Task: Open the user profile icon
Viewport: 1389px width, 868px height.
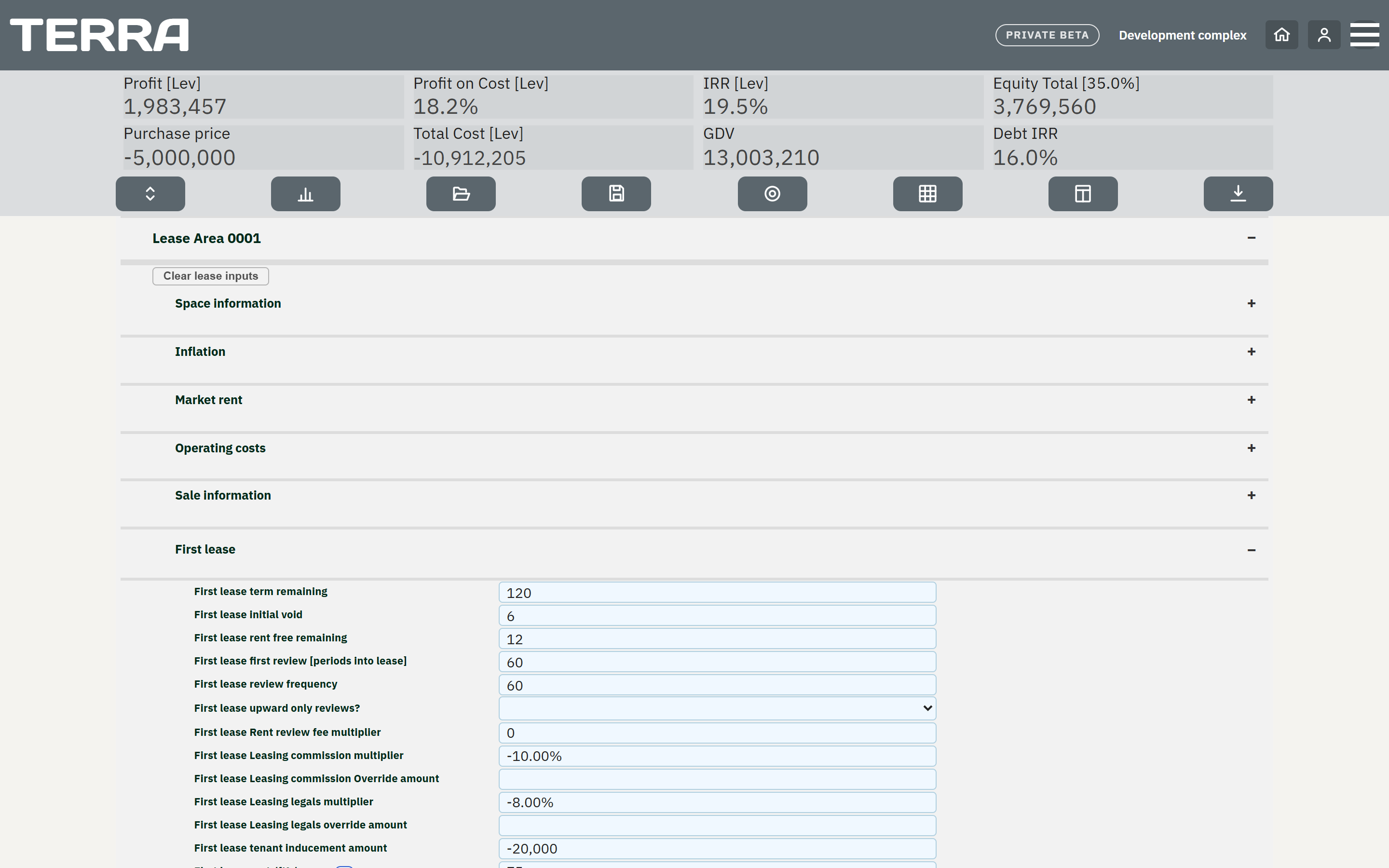Action: [1324, 35]
